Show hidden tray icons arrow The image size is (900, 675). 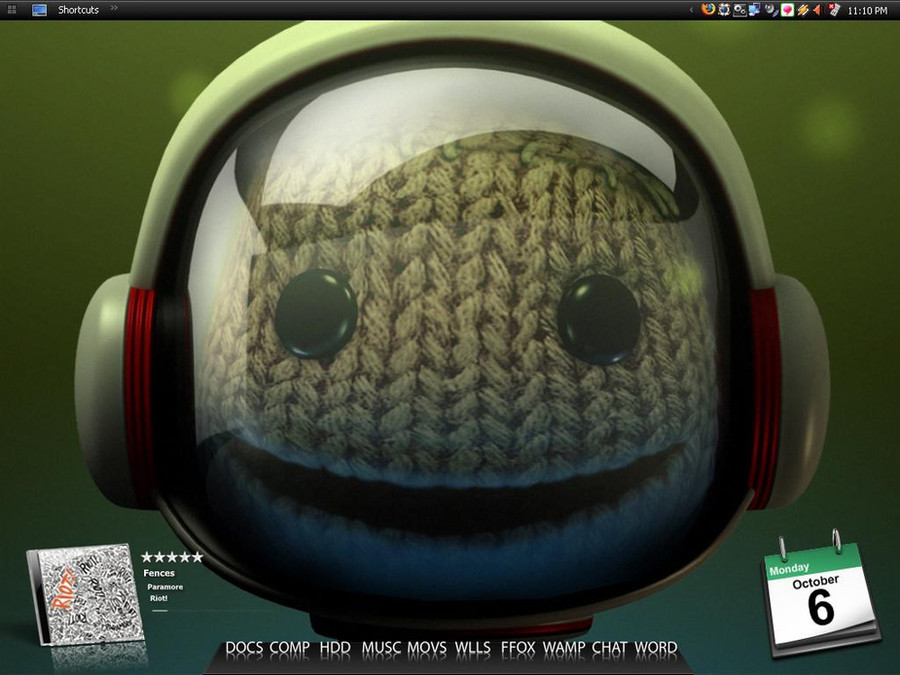click(x=691, y=10)
